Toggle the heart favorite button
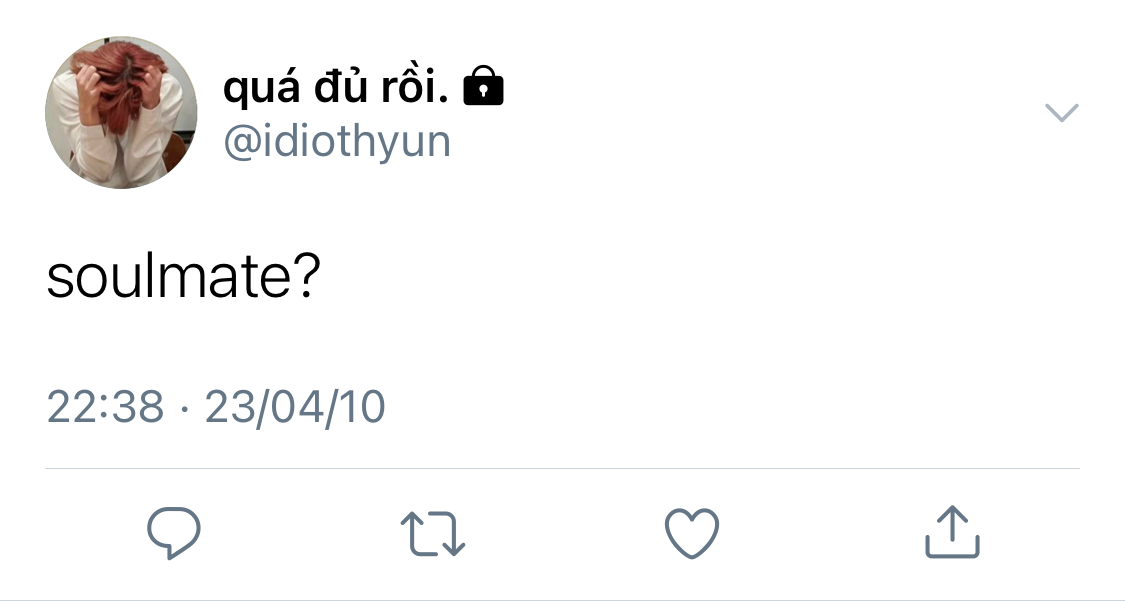The image size is (1125, 601). pyautogui.click(x=692, y=532)
